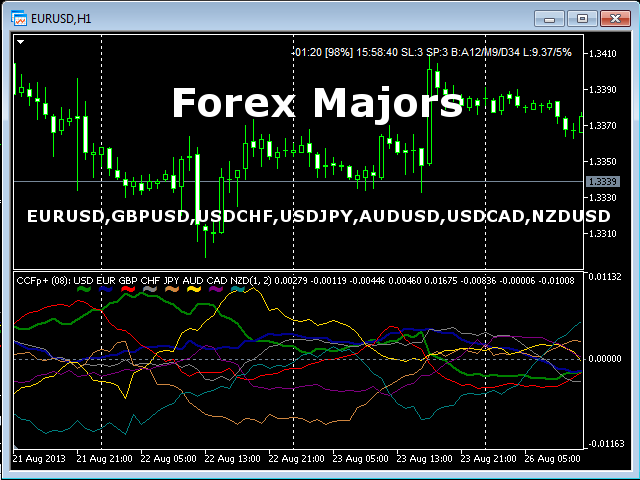The height and width of the screenshot is (480, 640).
Task: Click the EURUSD,H1 chart window icon
Action: 19,18
